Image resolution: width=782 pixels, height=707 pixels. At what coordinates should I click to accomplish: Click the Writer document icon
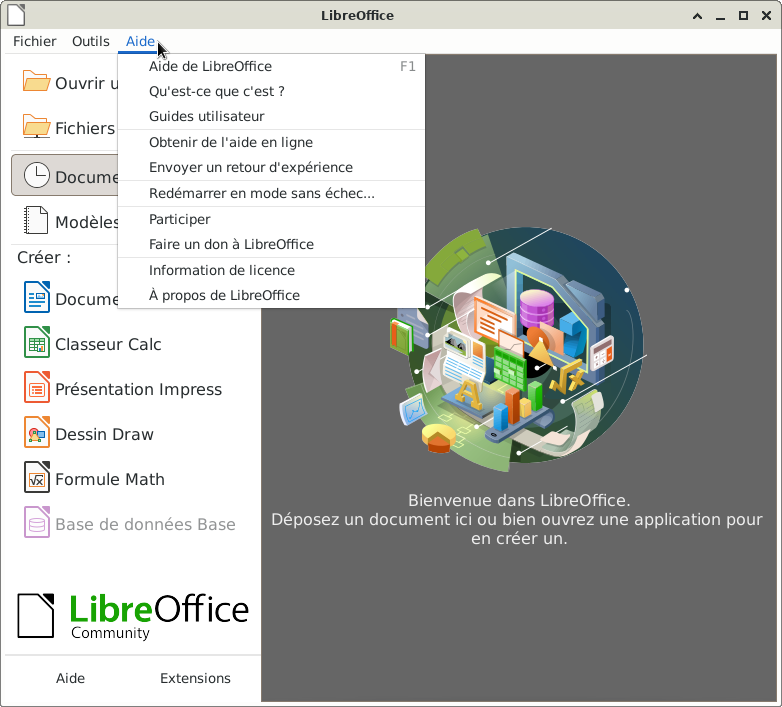point(37,297)
